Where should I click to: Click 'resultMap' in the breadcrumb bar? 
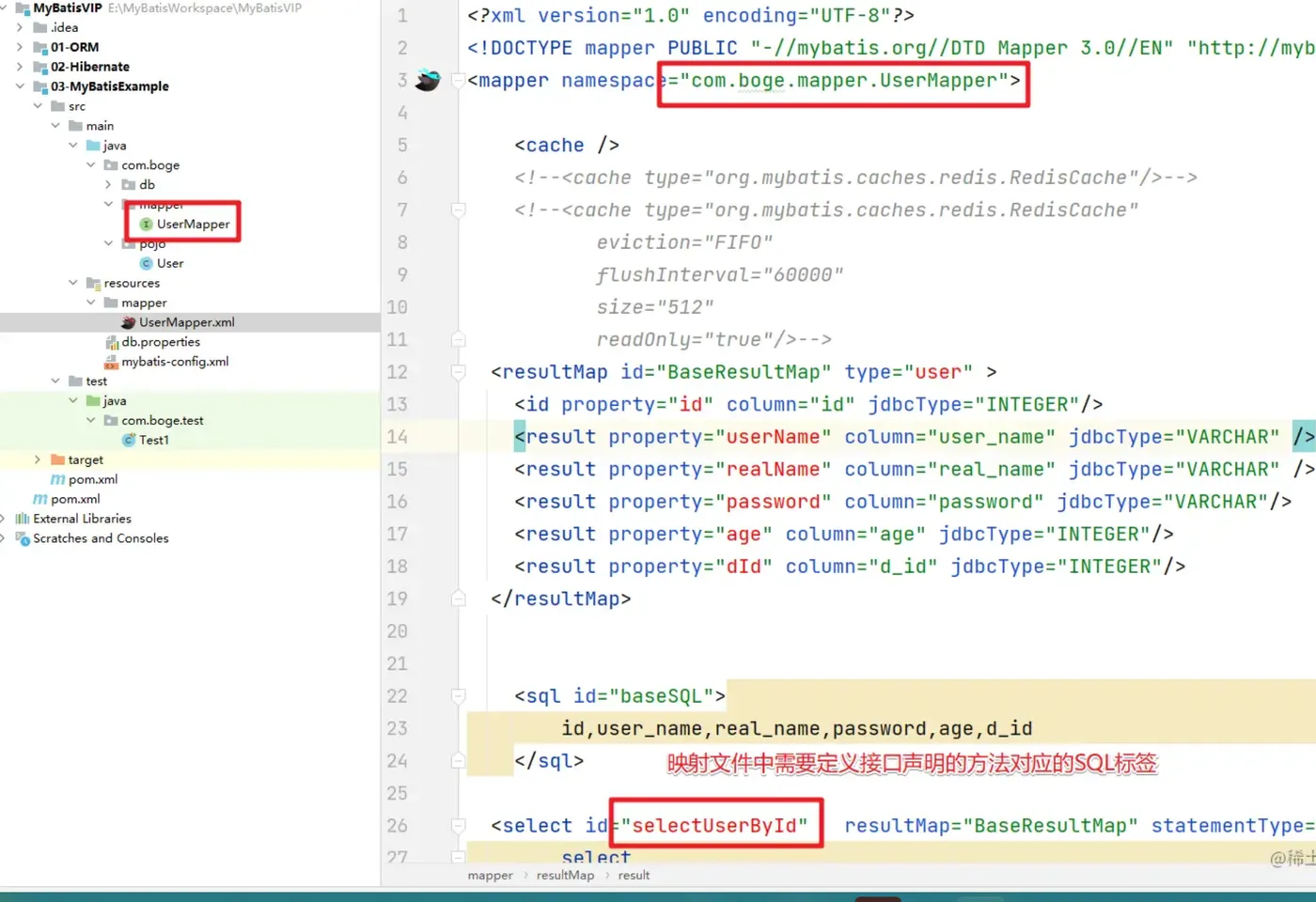point(565,876)
